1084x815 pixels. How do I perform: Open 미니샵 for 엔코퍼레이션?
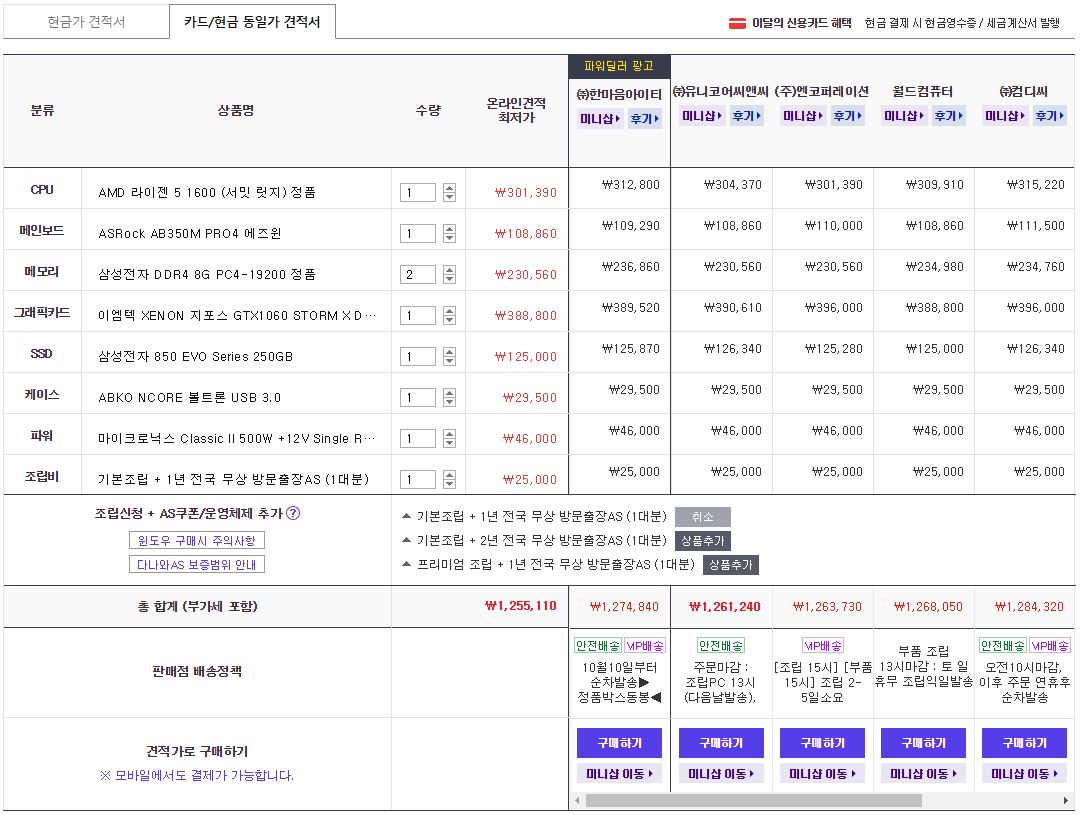(x=803, y=116)
